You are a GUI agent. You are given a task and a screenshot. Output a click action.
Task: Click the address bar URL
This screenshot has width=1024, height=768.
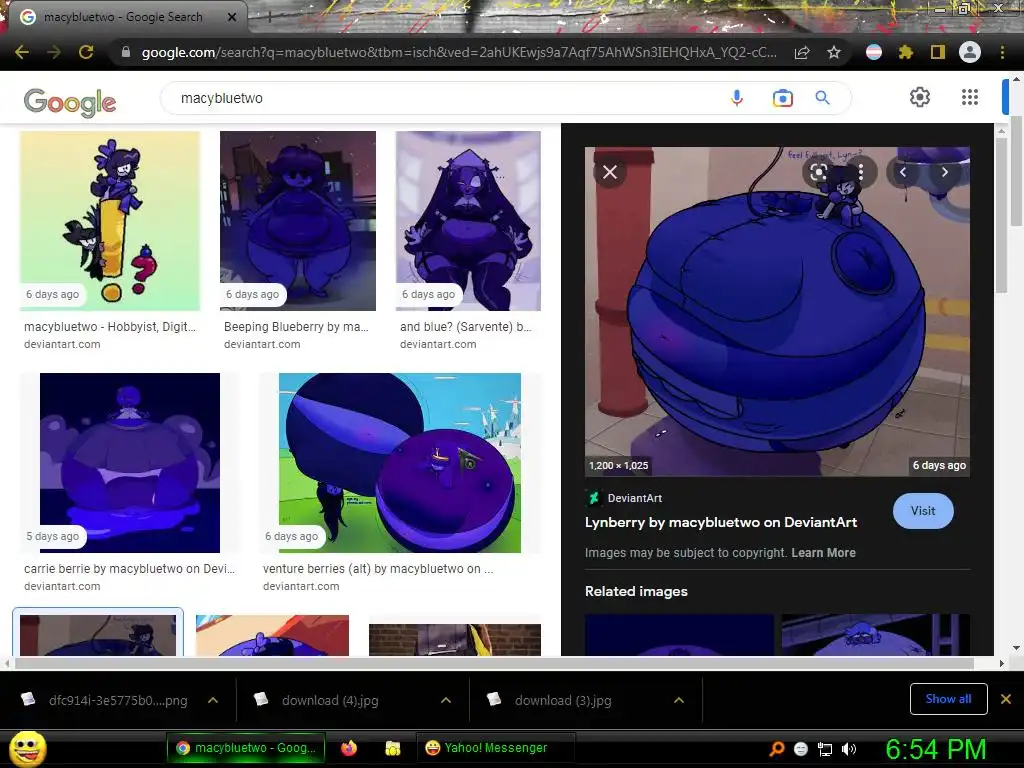tap(459, 52)
